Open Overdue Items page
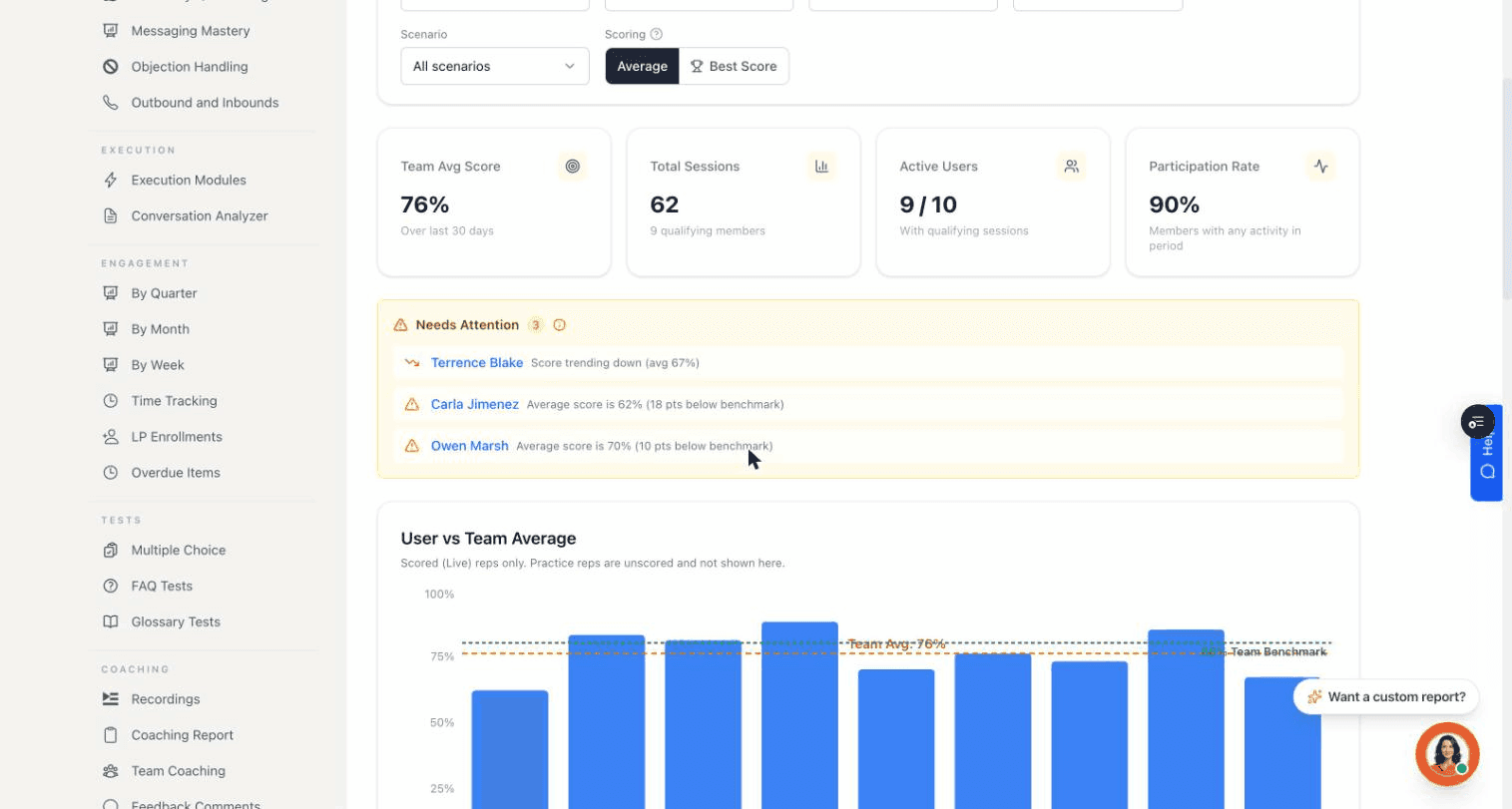The width and height of the screenshot is (1512, 809). pyautogui.click(x=176, y=473)
